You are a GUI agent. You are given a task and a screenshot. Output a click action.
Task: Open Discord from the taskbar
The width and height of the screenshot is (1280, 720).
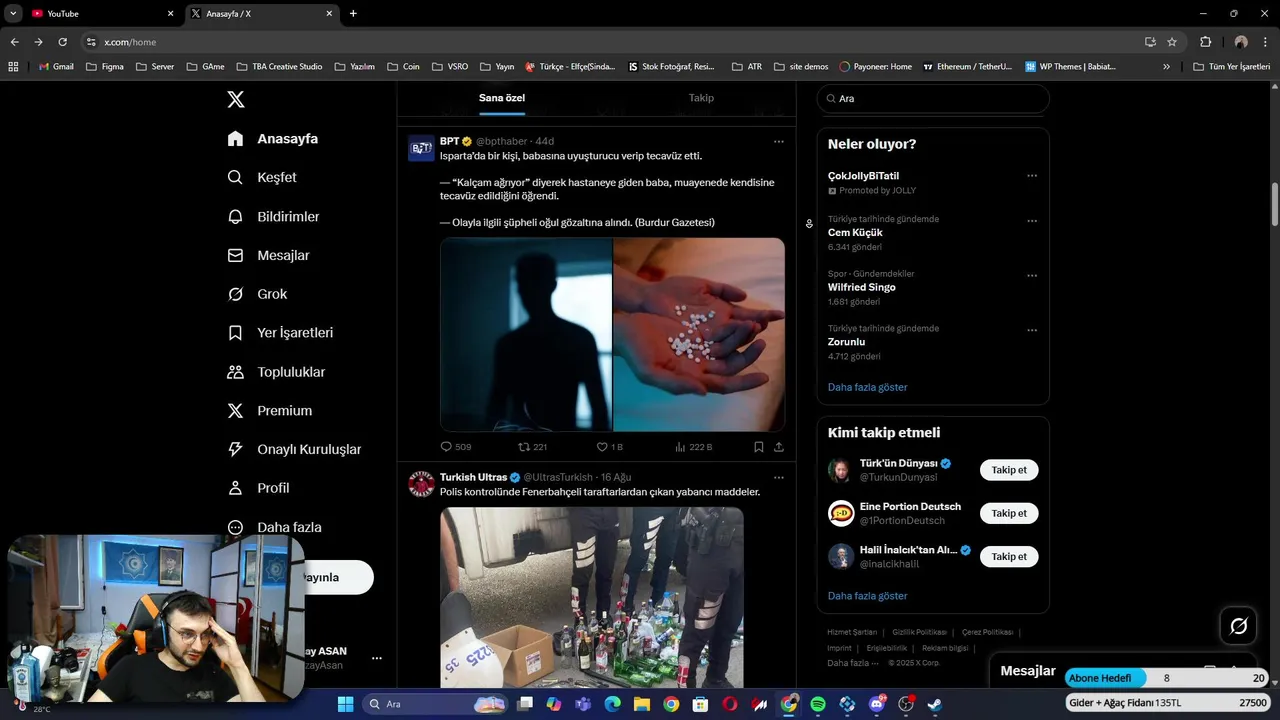pyautogui.click(x=877, y=704)
